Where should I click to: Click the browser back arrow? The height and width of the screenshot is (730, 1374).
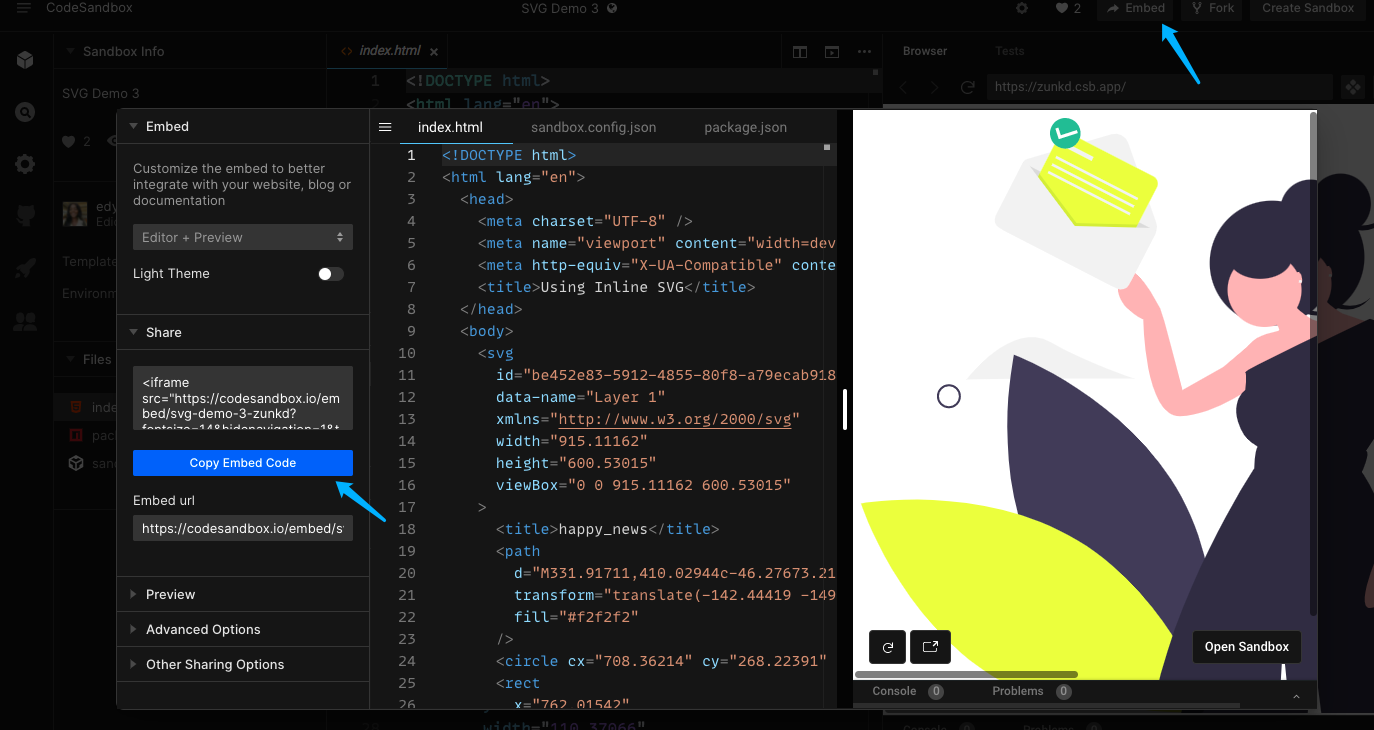point(903,87)
